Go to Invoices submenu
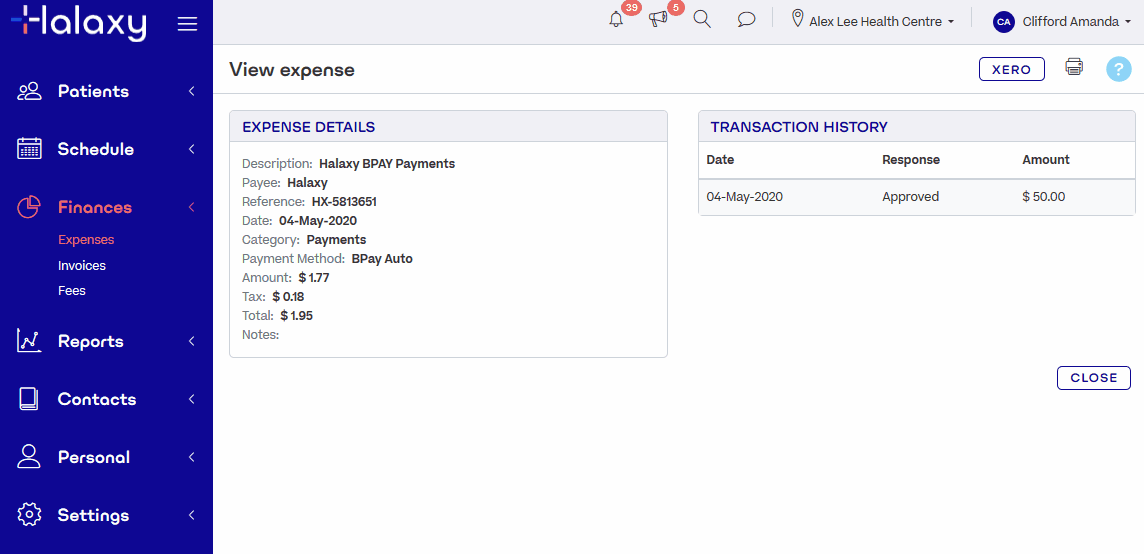Viewport: 1144px width, 554px height. (82, 266)
